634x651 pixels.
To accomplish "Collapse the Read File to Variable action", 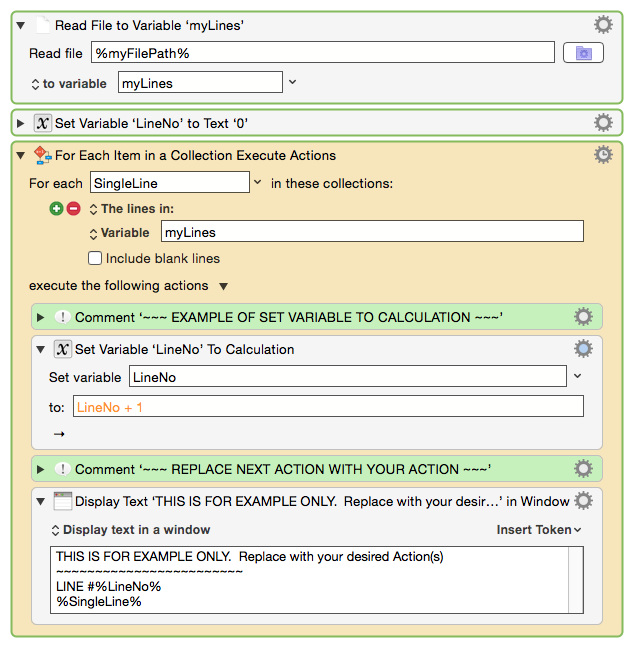I will [22, 26].
